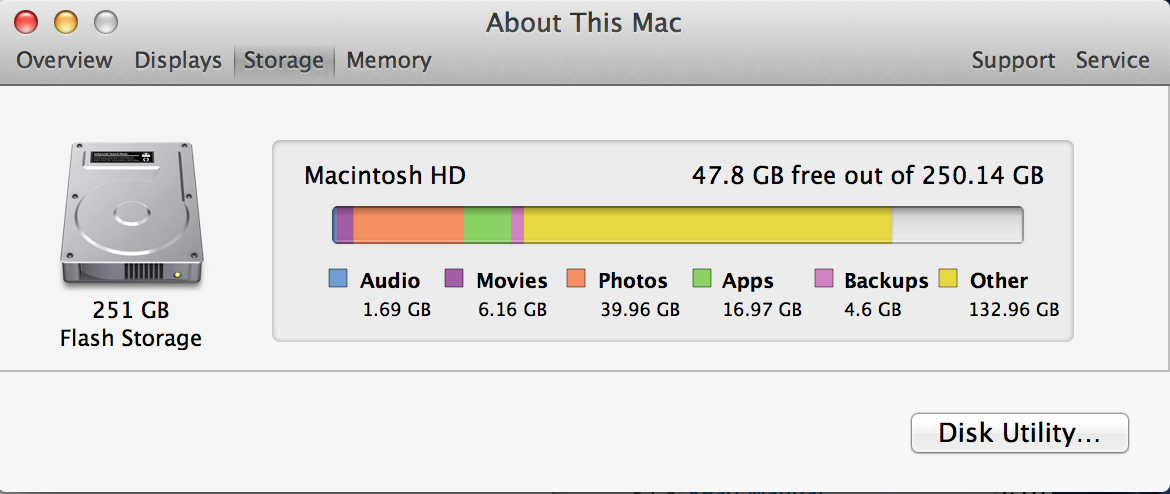Click the pink Backups legend swatch
Screen dimensions: 1170x494
[824, 279]
